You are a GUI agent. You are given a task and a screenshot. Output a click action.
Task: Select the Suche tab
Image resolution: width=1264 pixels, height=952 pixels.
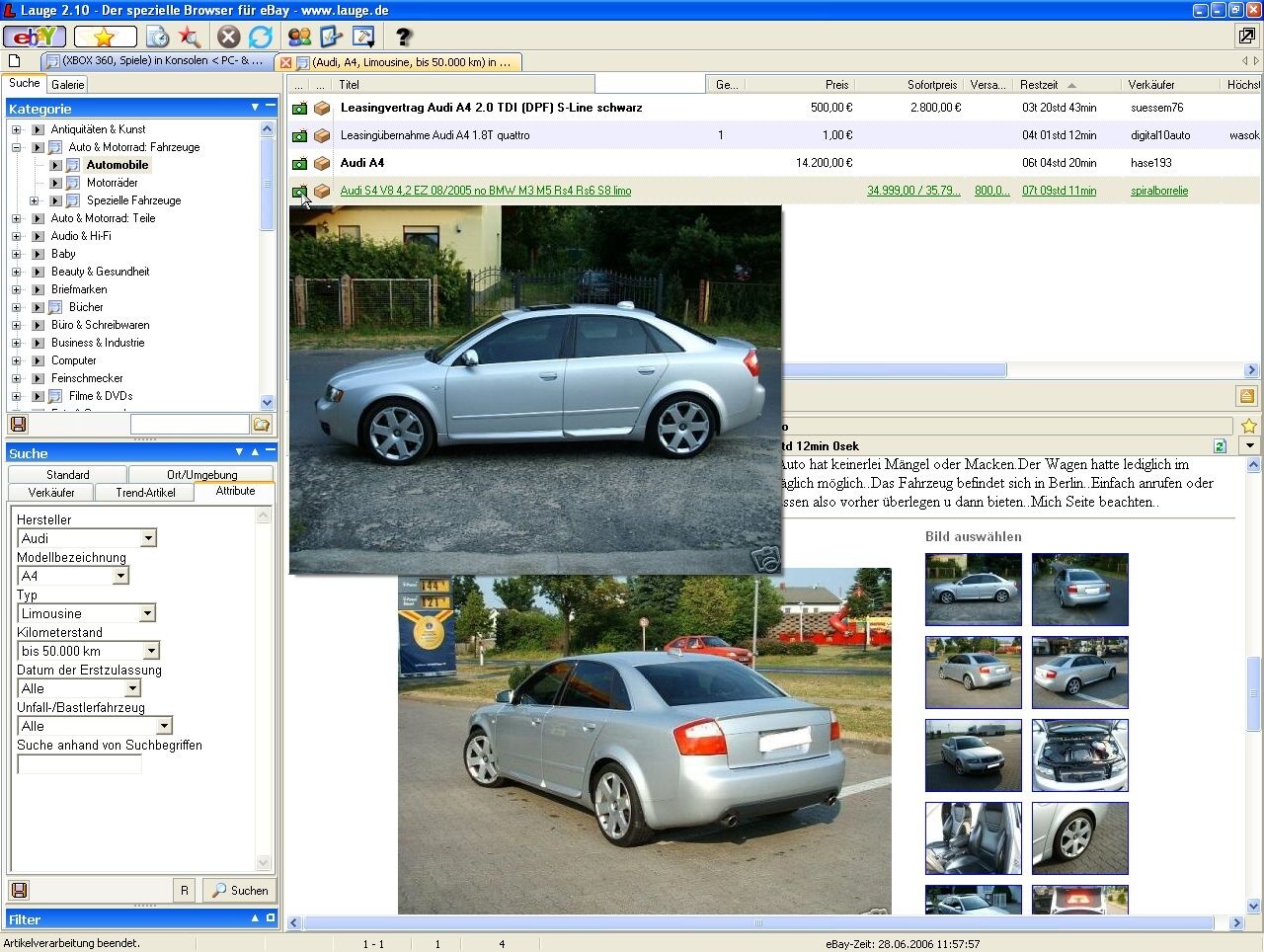[x=25, y=83]
